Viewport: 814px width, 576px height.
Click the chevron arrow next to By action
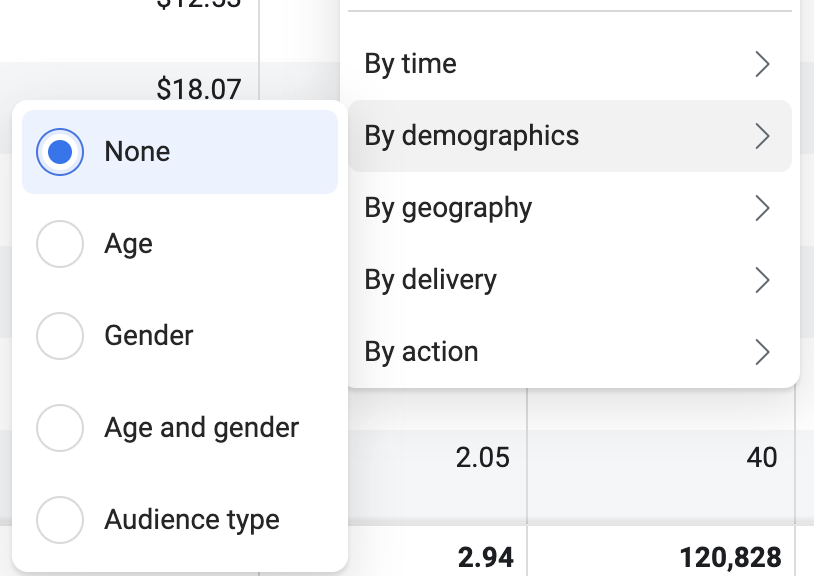[x=762, y=352]
